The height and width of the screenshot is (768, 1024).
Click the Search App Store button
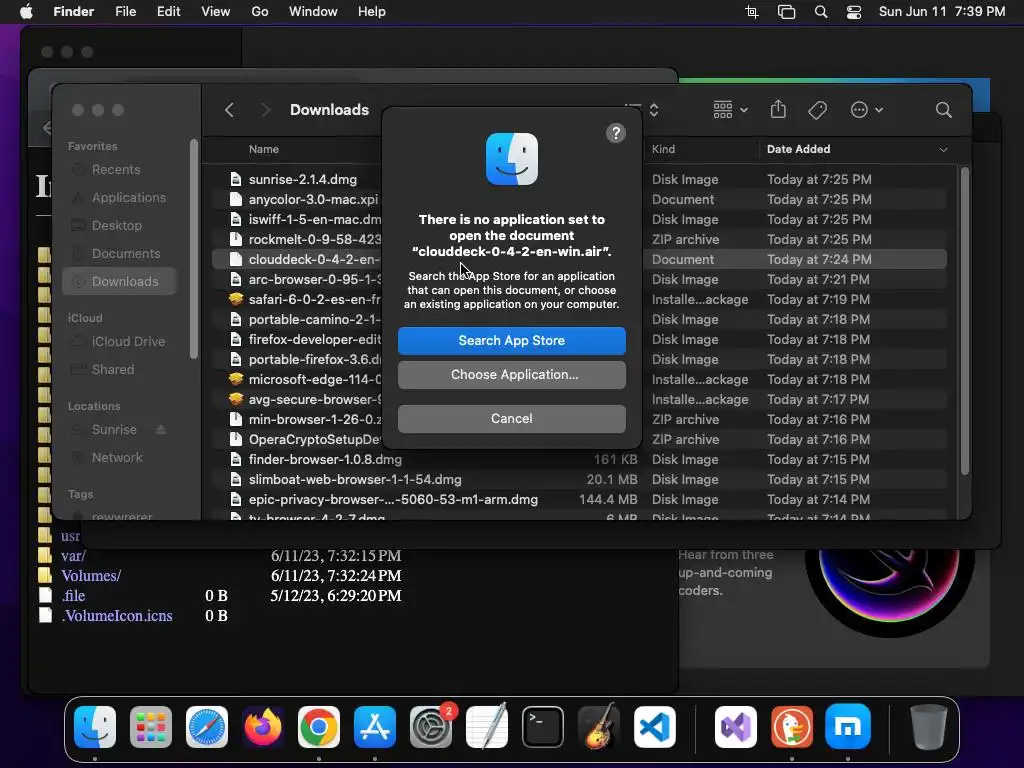pyautogui.click(x=511, y=340)
